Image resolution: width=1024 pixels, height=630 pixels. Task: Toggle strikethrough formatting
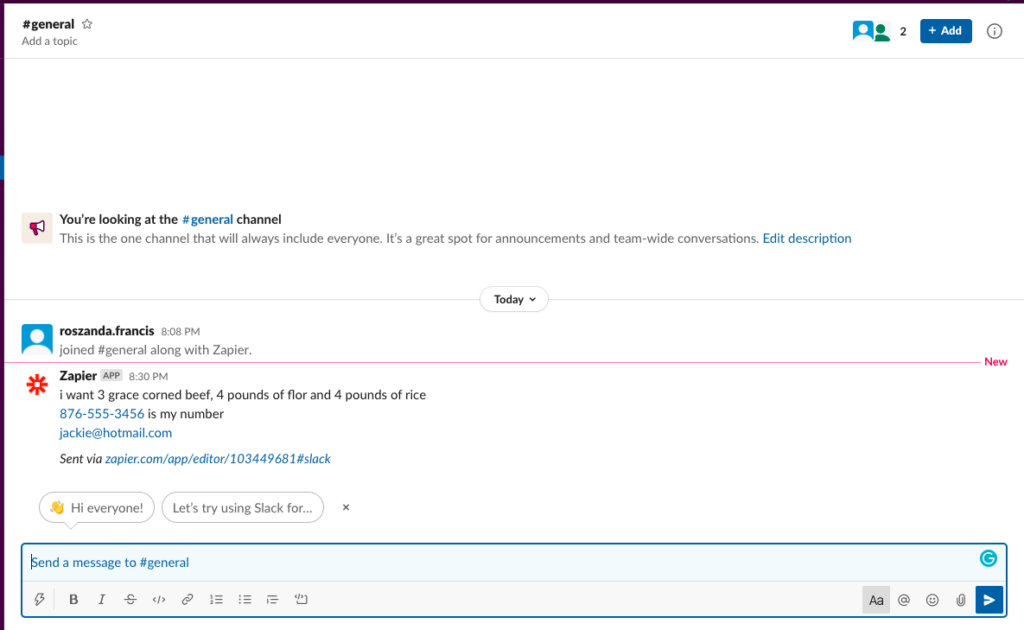point(130,600)
